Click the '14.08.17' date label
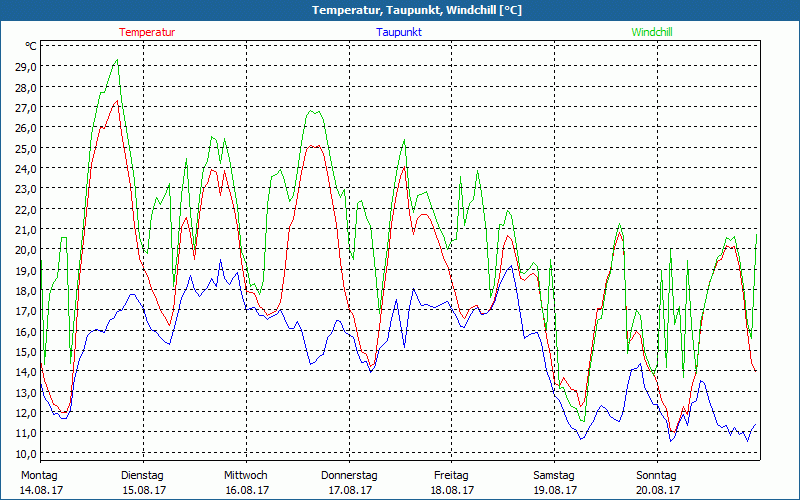This screenshot has height=500, width=800. pos(41,490)
